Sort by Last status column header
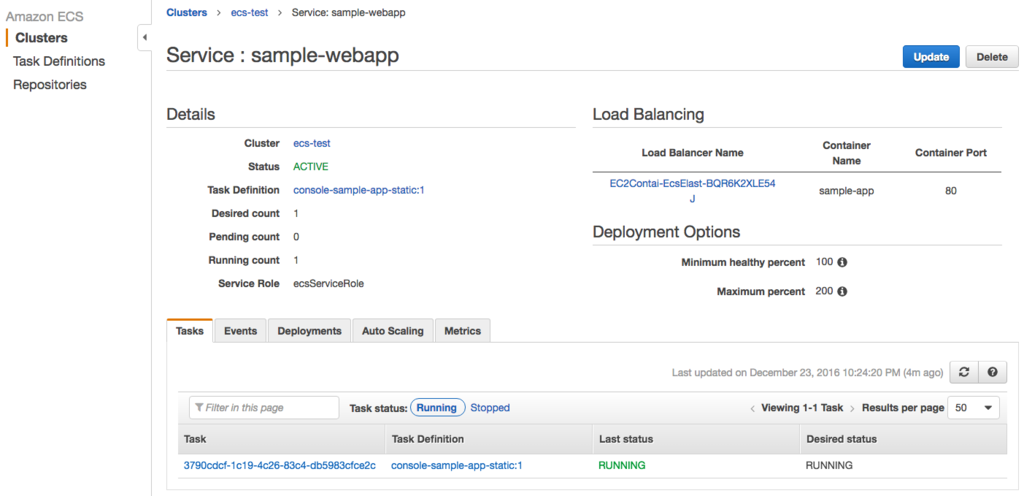Image resolution: width=1024 pixels, height=496 pixels. (x=696, y=439)
